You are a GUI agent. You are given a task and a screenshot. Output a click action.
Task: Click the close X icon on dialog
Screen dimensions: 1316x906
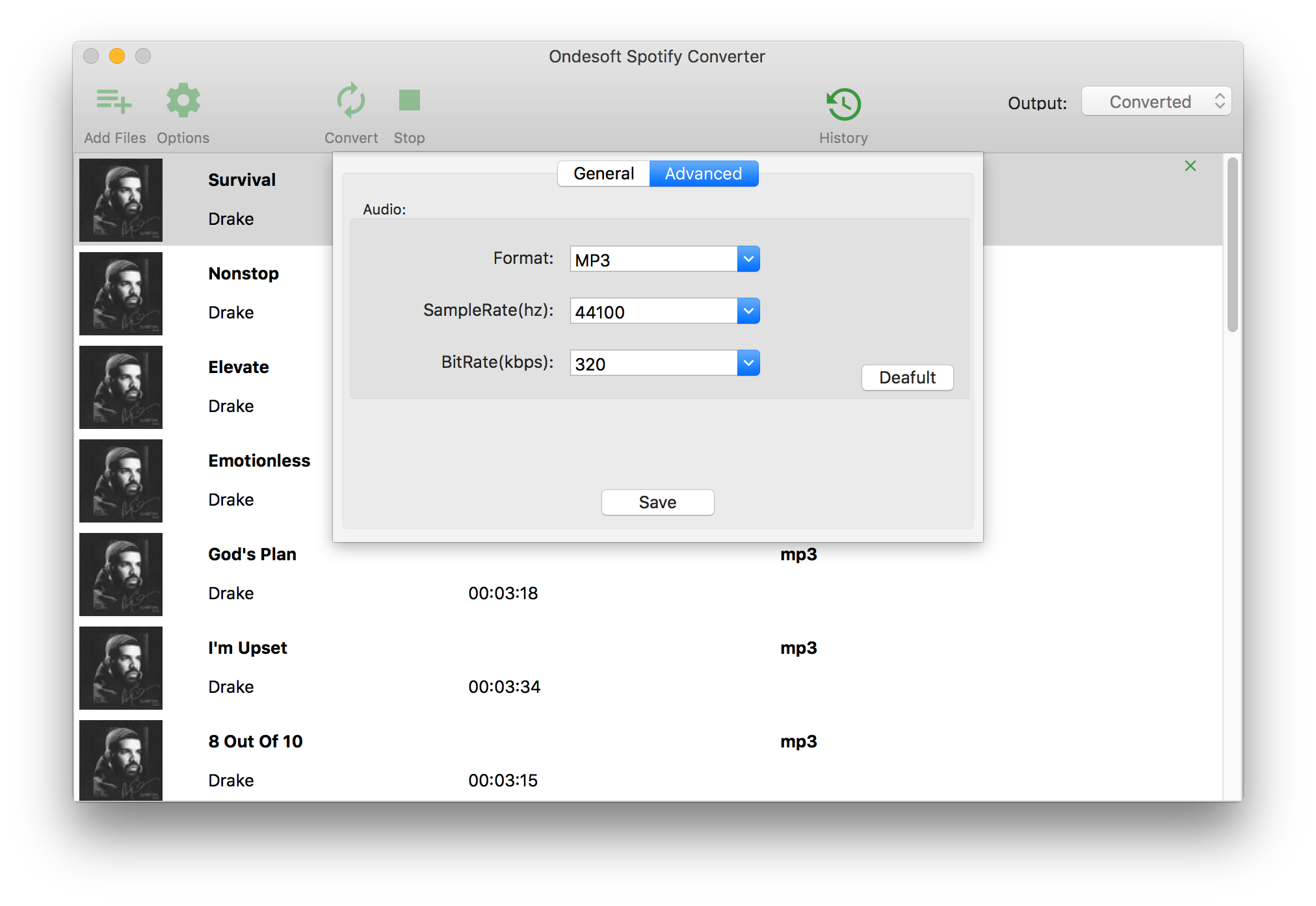pyautogui.click(x=1190, y=166)
